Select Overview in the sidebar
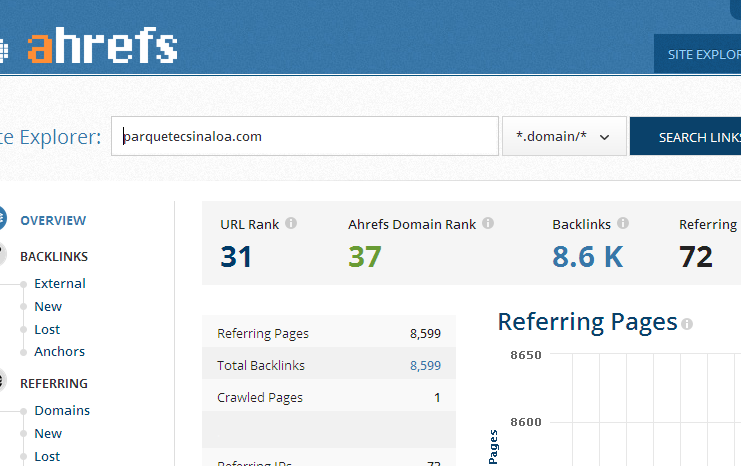Image resolution: width=741 pixels, height=466 pixels. (53, 220)
